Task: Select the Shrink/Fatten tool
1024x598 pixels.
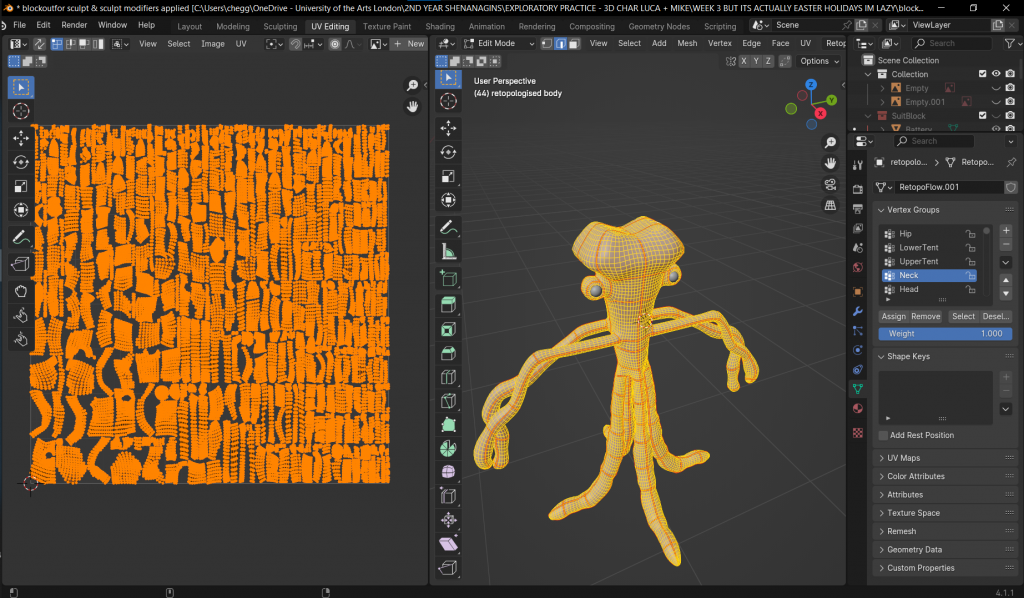Action: pyautogui.click(x=449, y=520)
